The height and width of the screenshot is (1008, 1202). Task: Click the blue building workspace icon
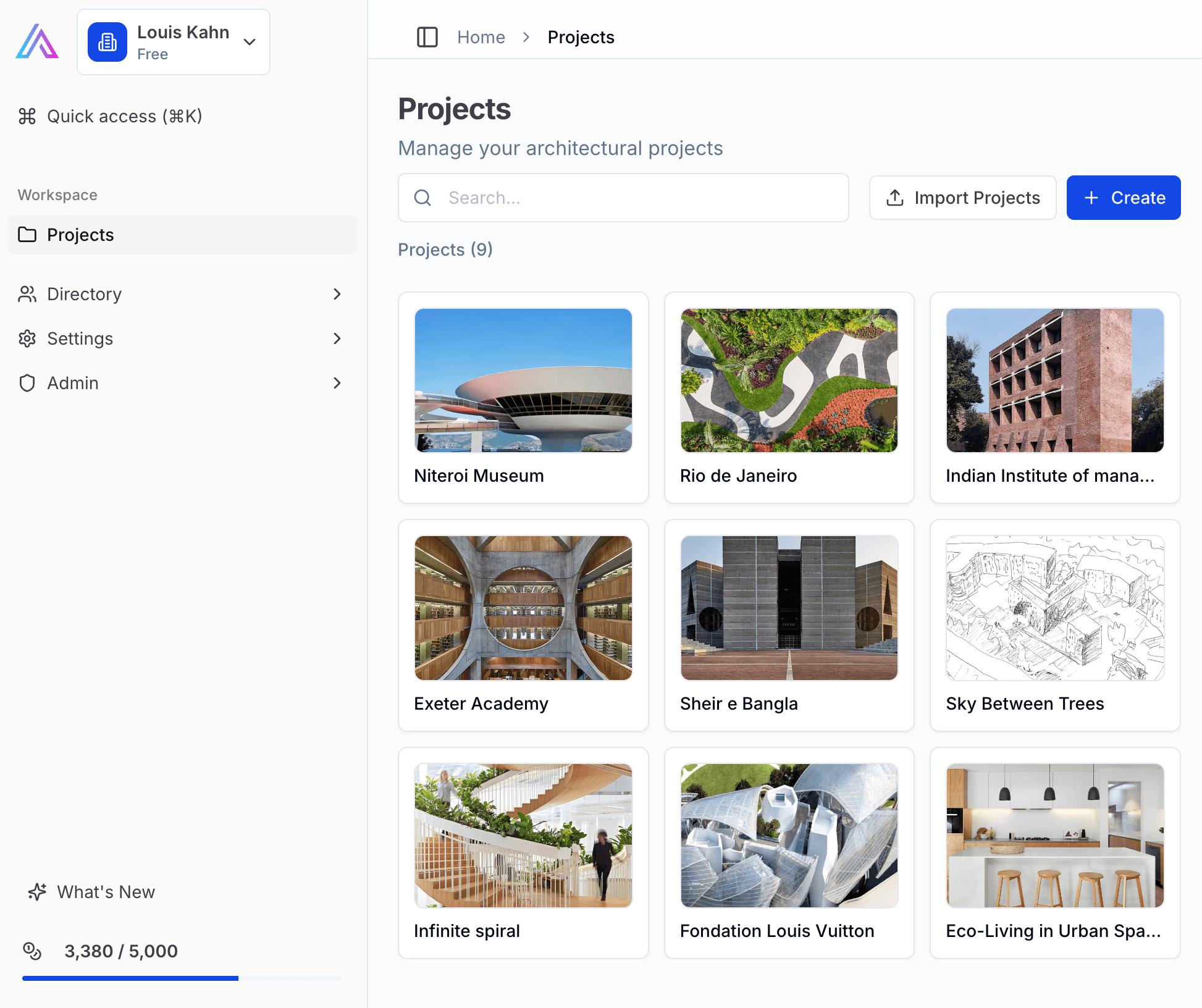coord(107,42)
